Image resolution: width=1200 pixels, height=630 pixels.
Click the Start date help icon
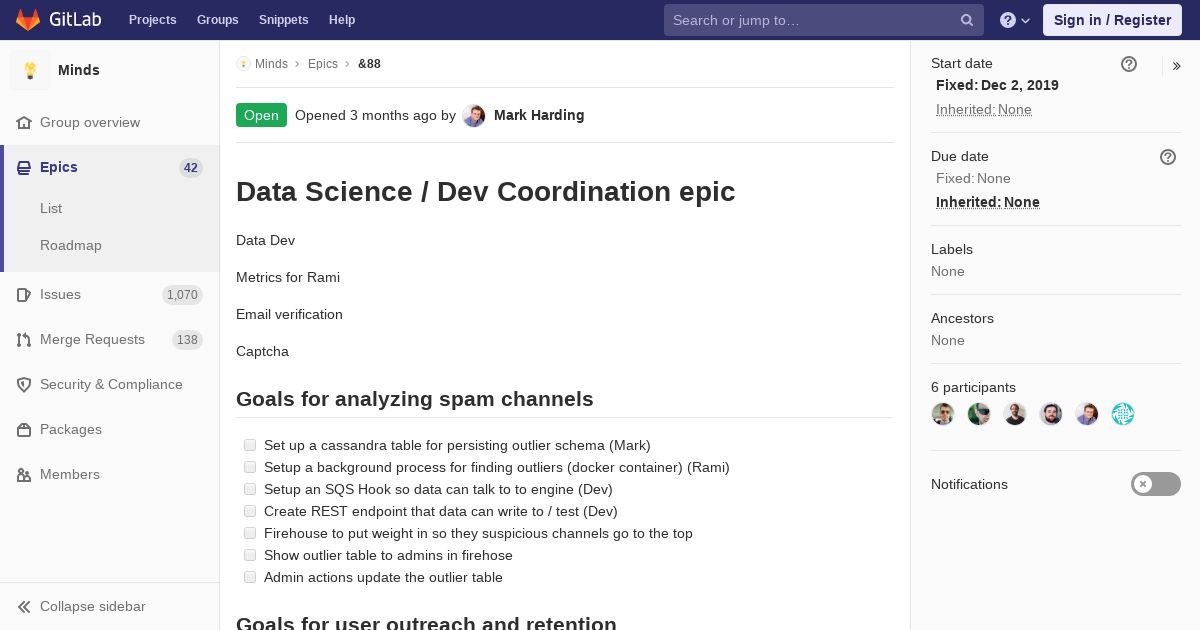pos(1129,64)
